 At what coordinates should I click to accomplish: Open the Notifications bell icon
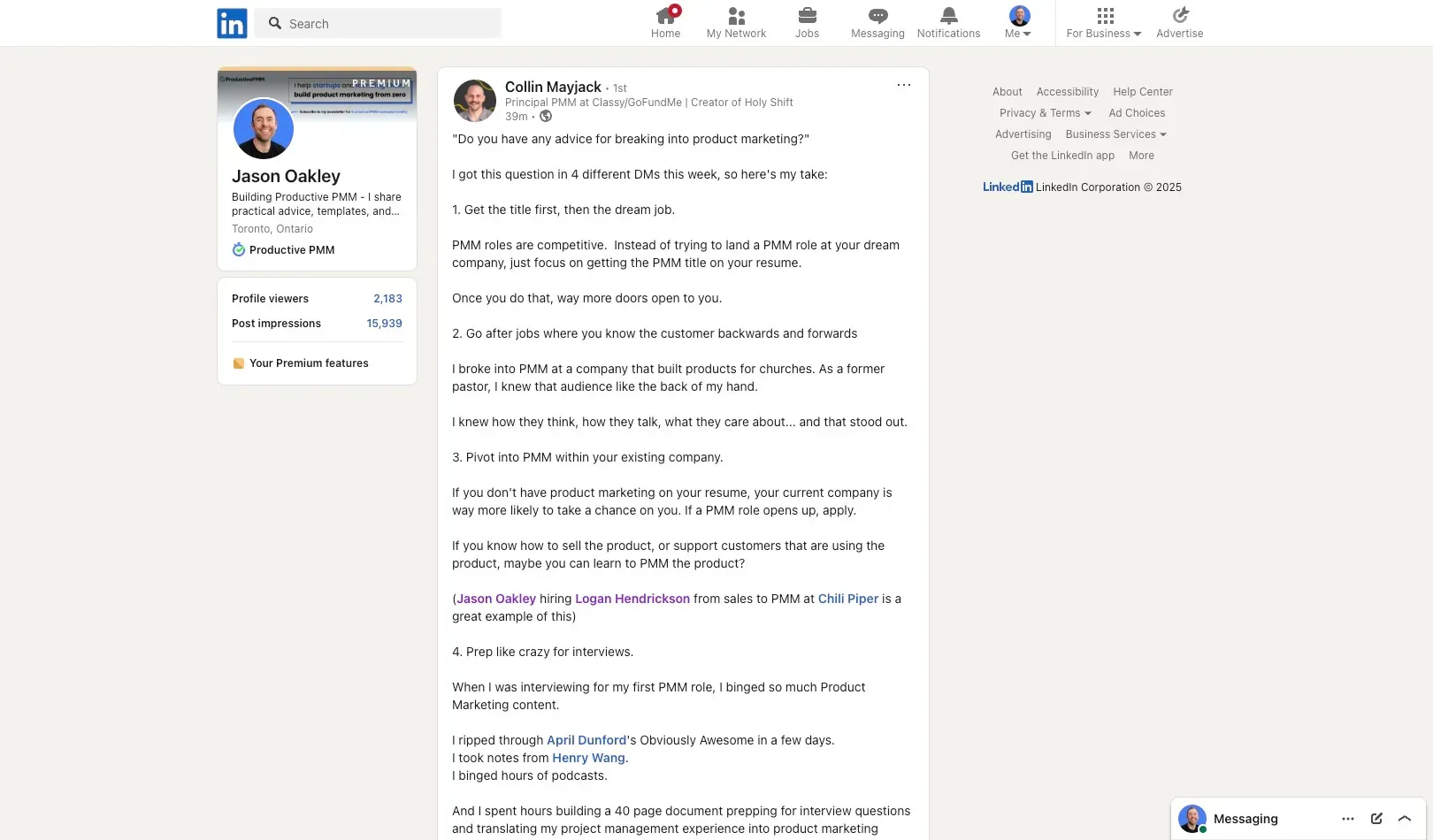point(948,16)
